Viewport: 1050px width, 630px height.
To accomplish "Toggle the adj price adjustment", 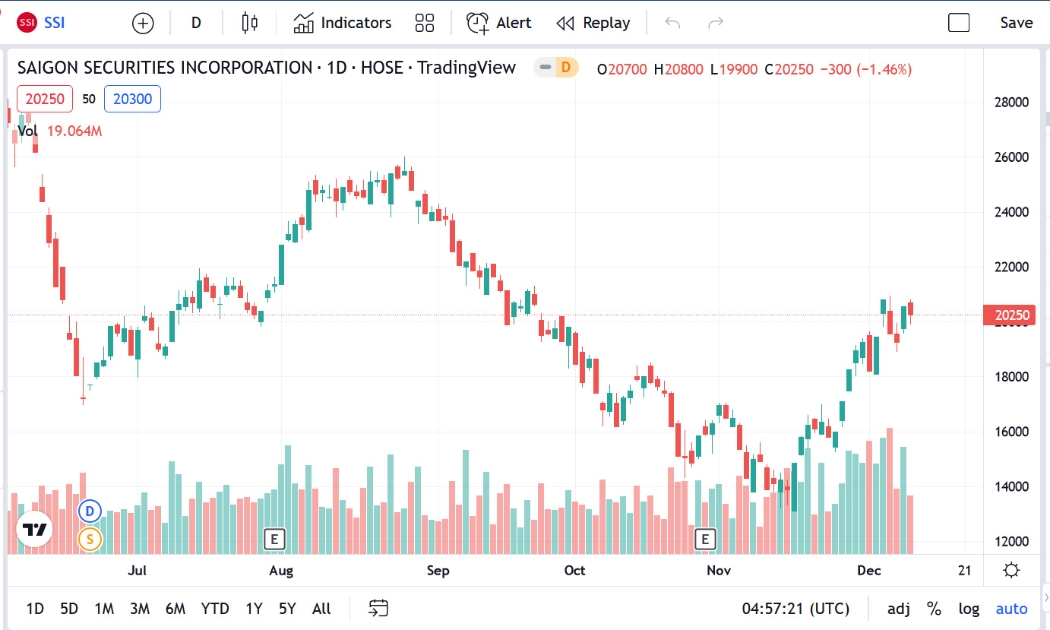I will point(898,609).
